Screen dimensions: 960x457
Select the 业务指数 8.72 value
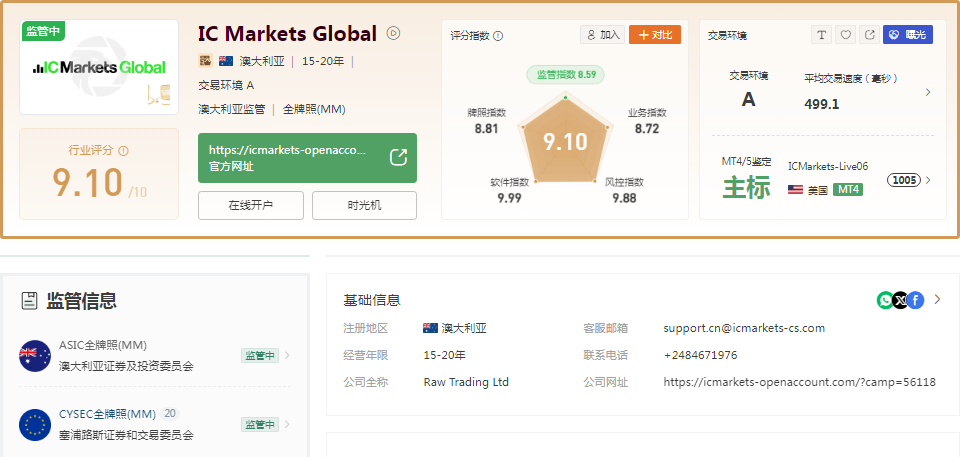pos(647,129)
